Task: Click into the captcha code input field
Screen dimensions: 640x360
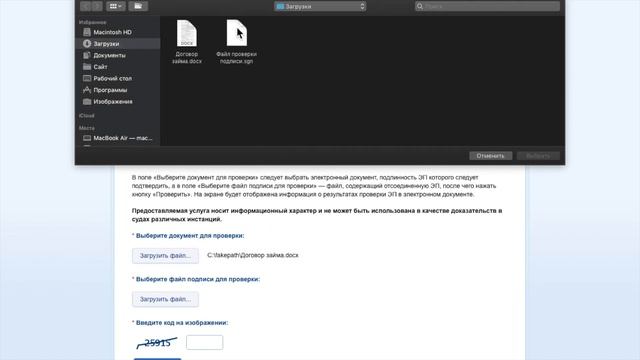Action: (x=204, y=342)
